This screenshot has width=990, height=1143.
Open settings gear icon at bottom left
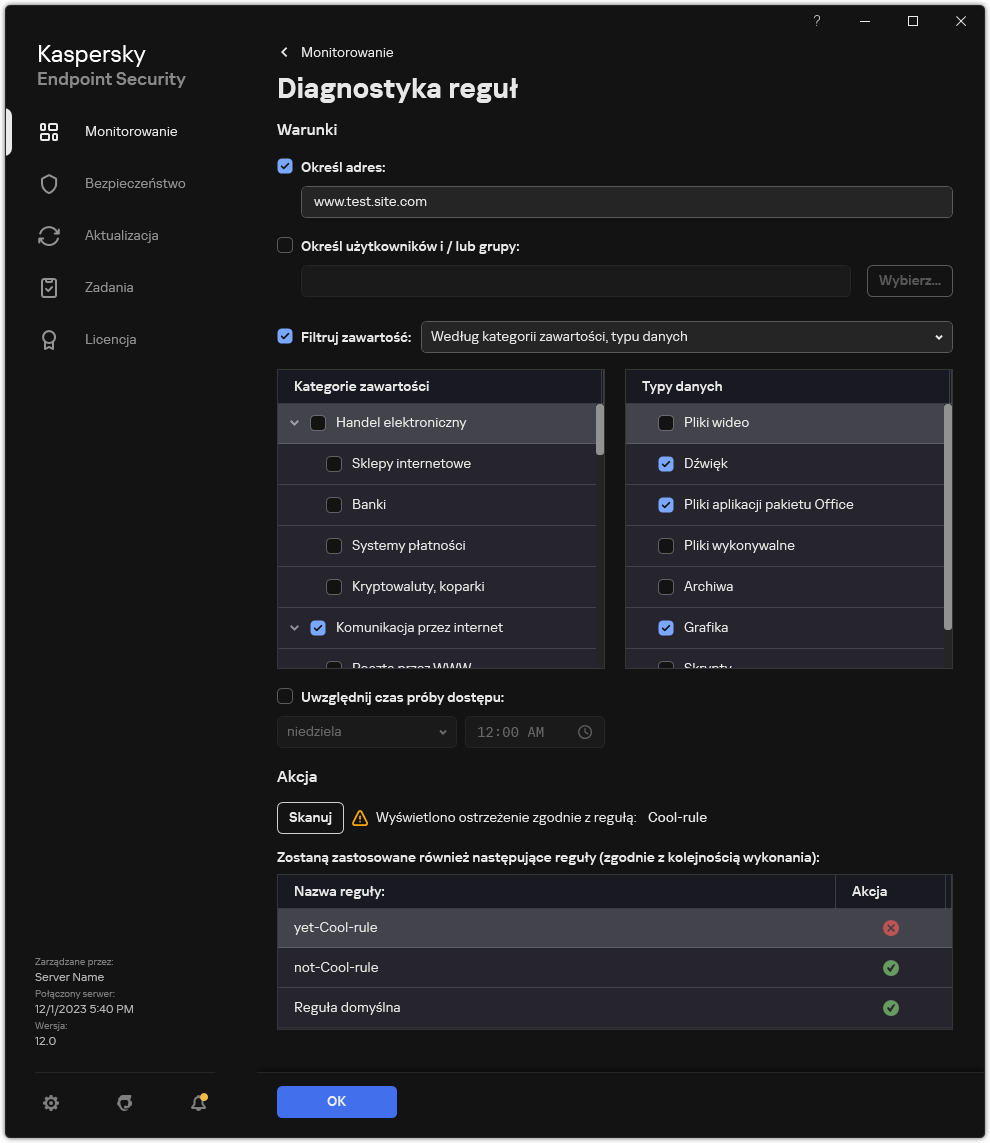pos(51,1103)
